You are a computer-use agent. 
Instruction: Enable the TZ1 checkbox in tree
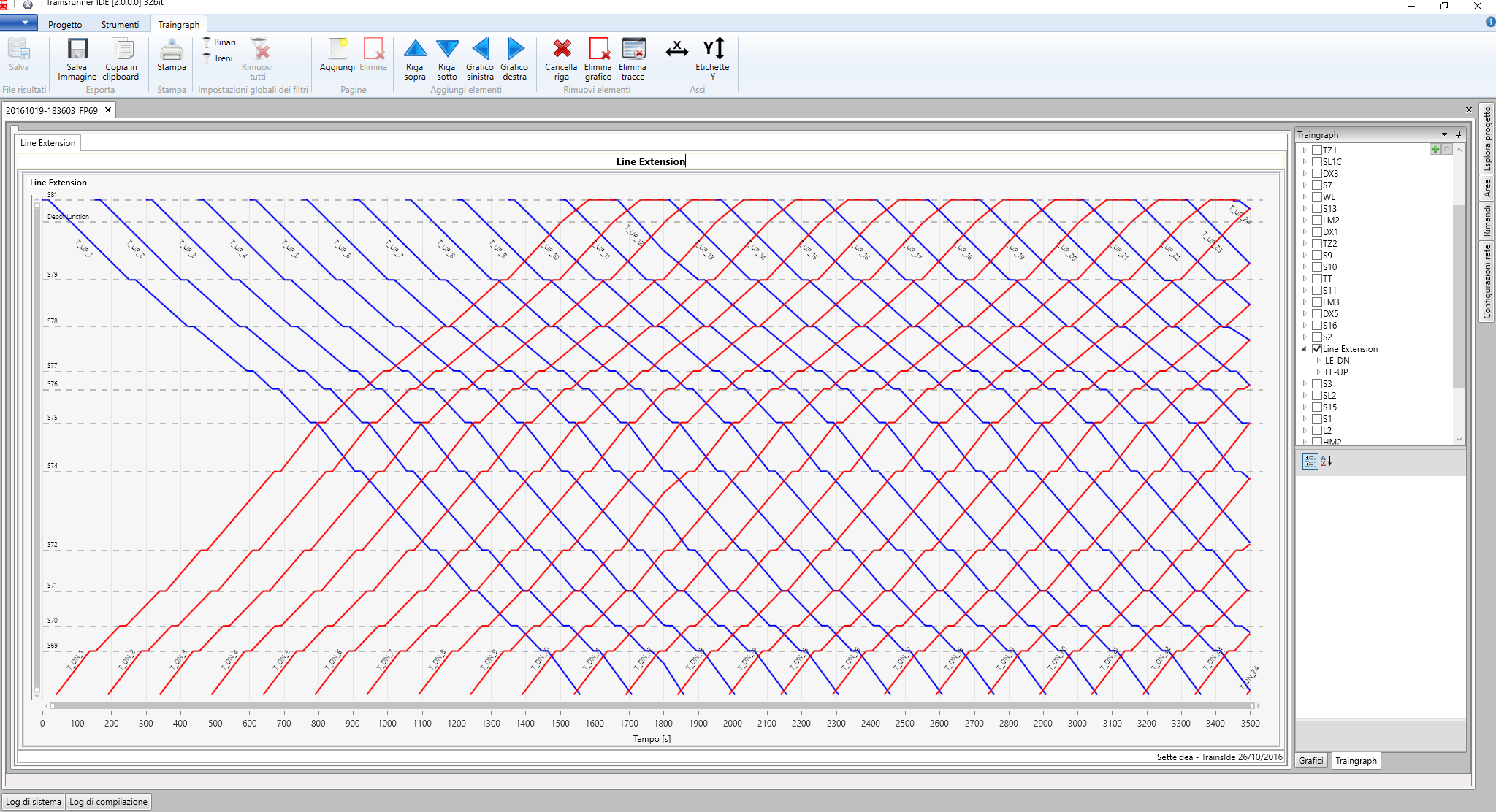[1317, 150]
